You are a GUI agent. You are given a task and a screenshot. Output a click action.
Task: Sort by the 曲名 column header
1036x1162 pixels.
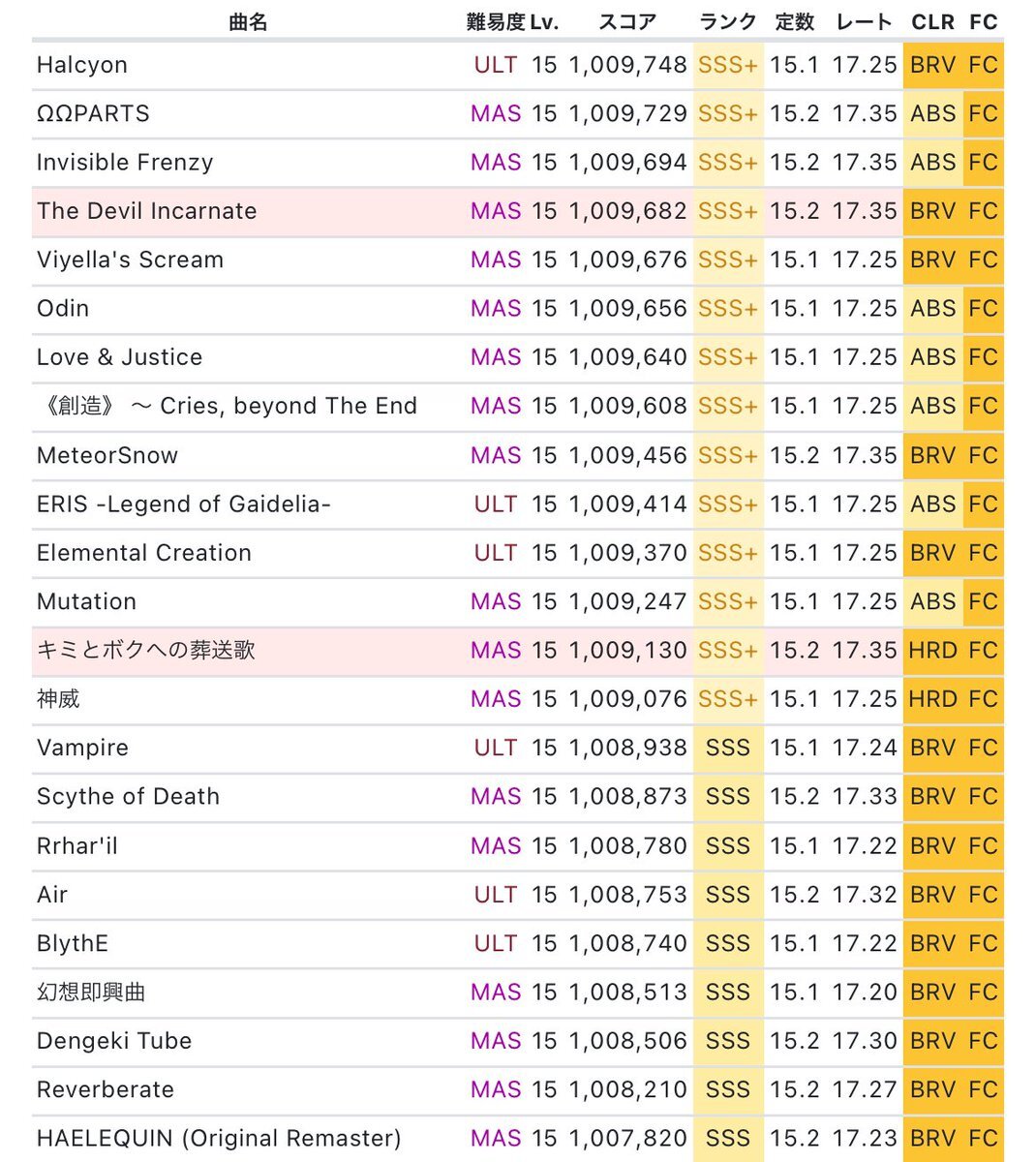[x=248, y=21]
